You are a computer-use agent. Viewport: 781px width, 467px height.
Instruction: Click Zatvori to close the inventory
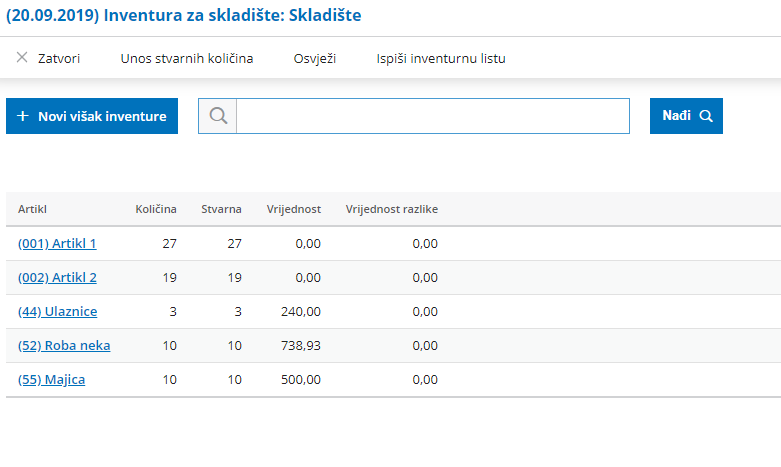pyautogui.click(x=59, y=58)
